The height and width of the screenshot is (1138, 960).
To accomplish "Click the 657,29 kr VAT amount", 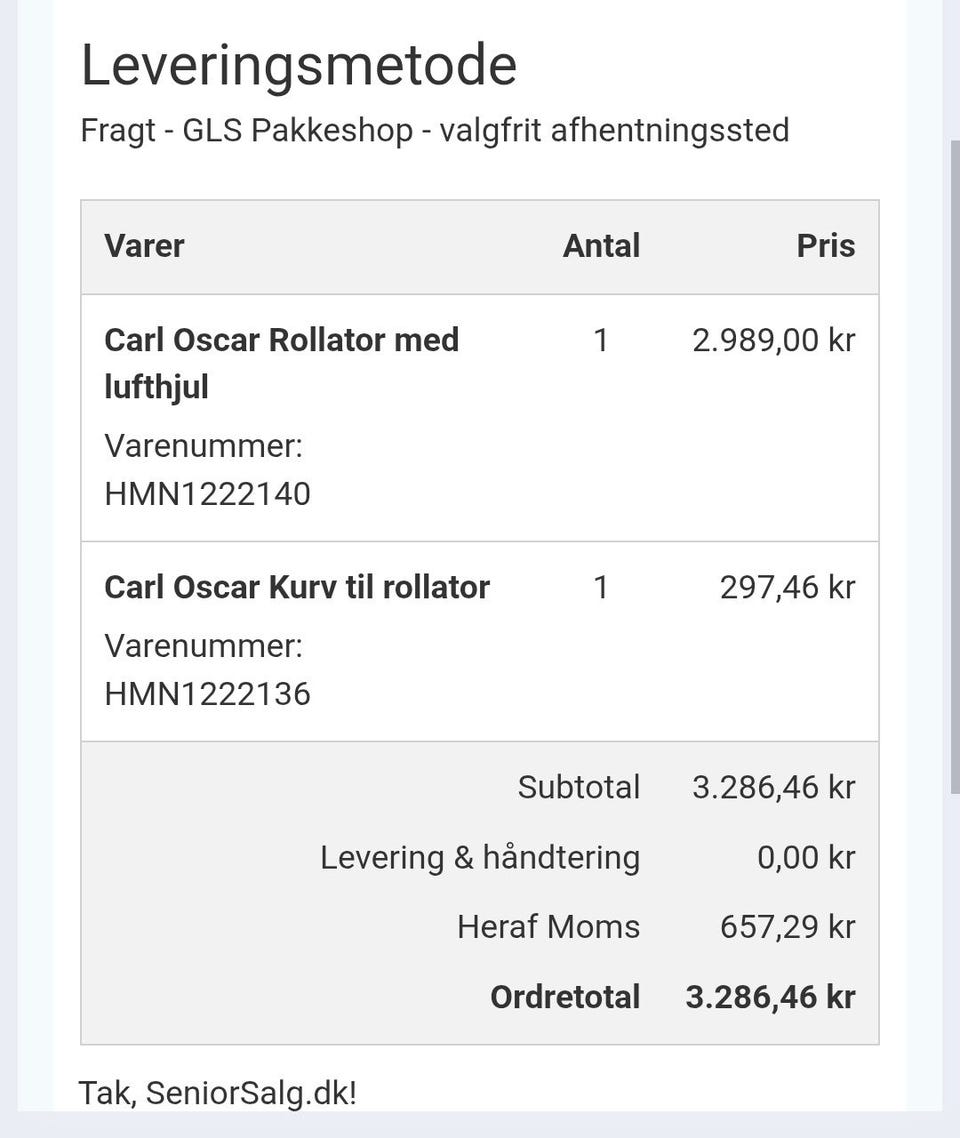I will 787,927.
